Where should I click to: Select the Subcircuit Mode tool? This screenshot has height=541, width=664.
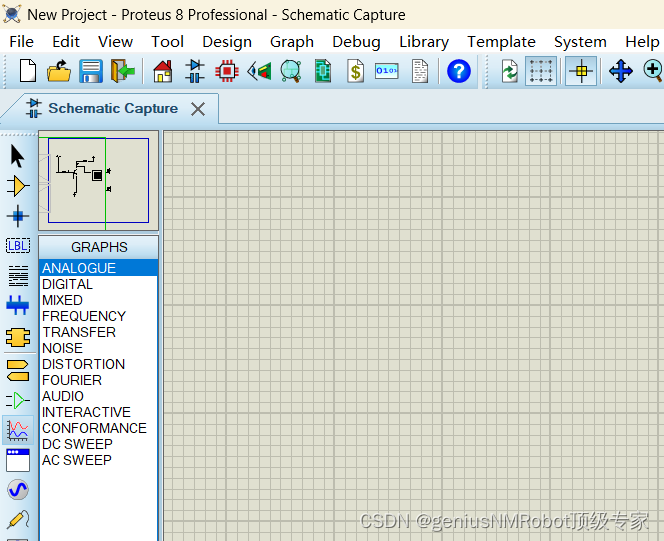(18, 337)
